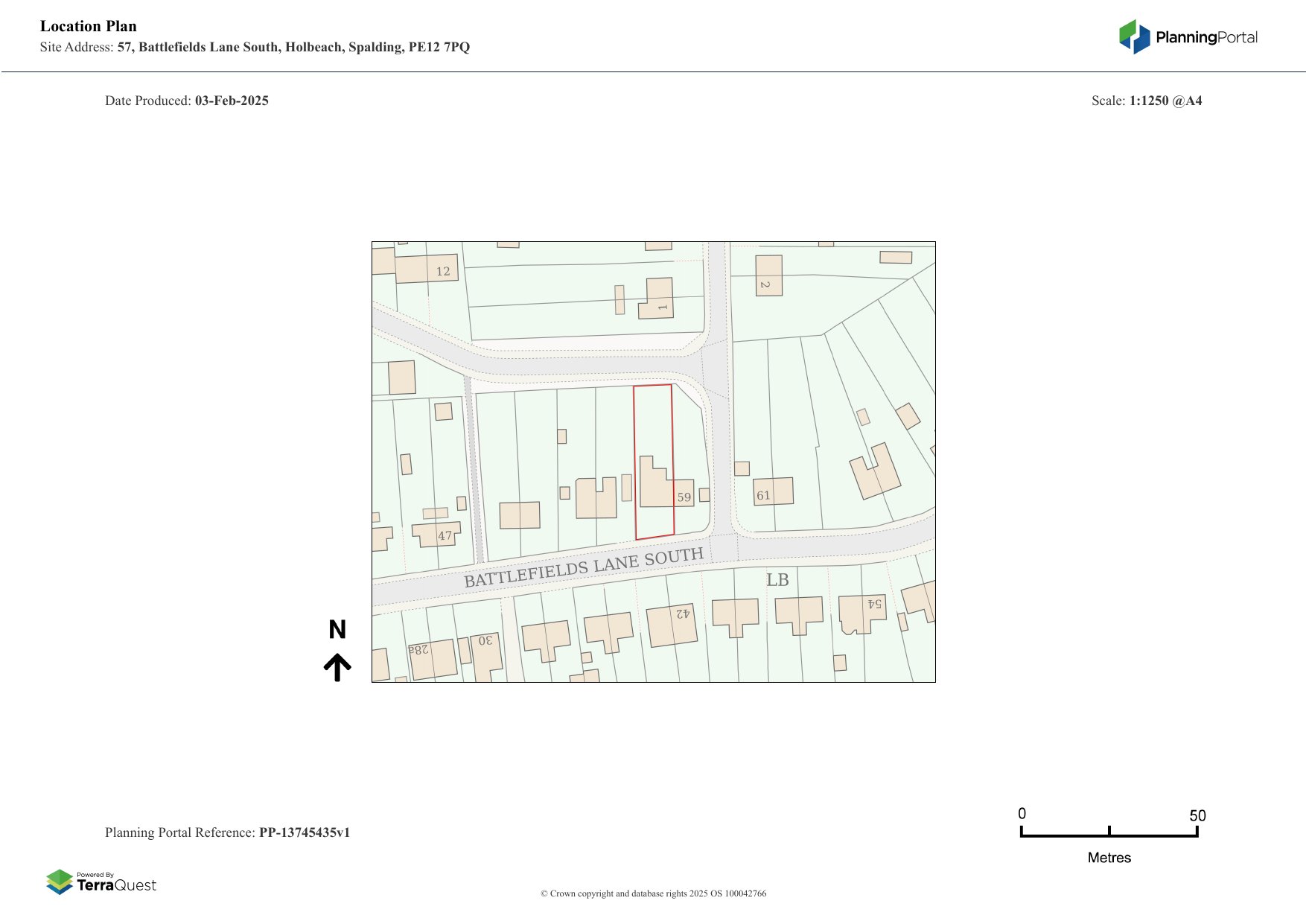The image size is (1306, 924).
Task: Click the Planning Portal logo icon
Action: [1134, 36]
